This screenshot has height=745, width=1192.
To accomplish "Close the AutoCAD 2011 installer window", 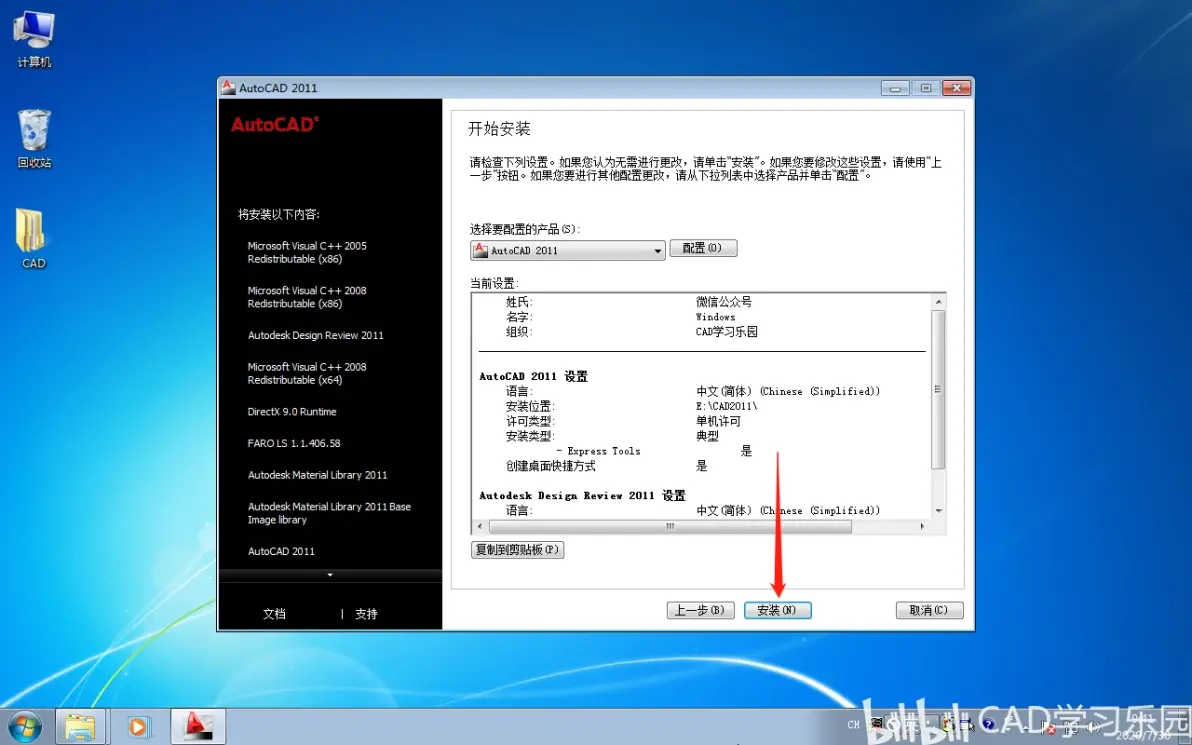I will pos(956,88).
